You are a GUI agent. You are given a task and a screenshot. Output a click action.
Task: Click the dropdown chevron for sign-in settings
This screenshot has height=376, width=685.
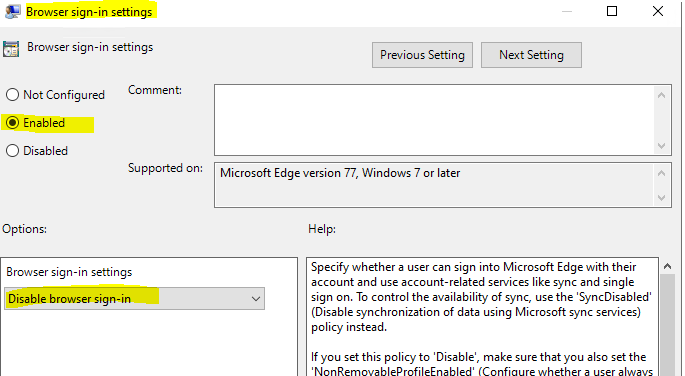tap(256, 299)
